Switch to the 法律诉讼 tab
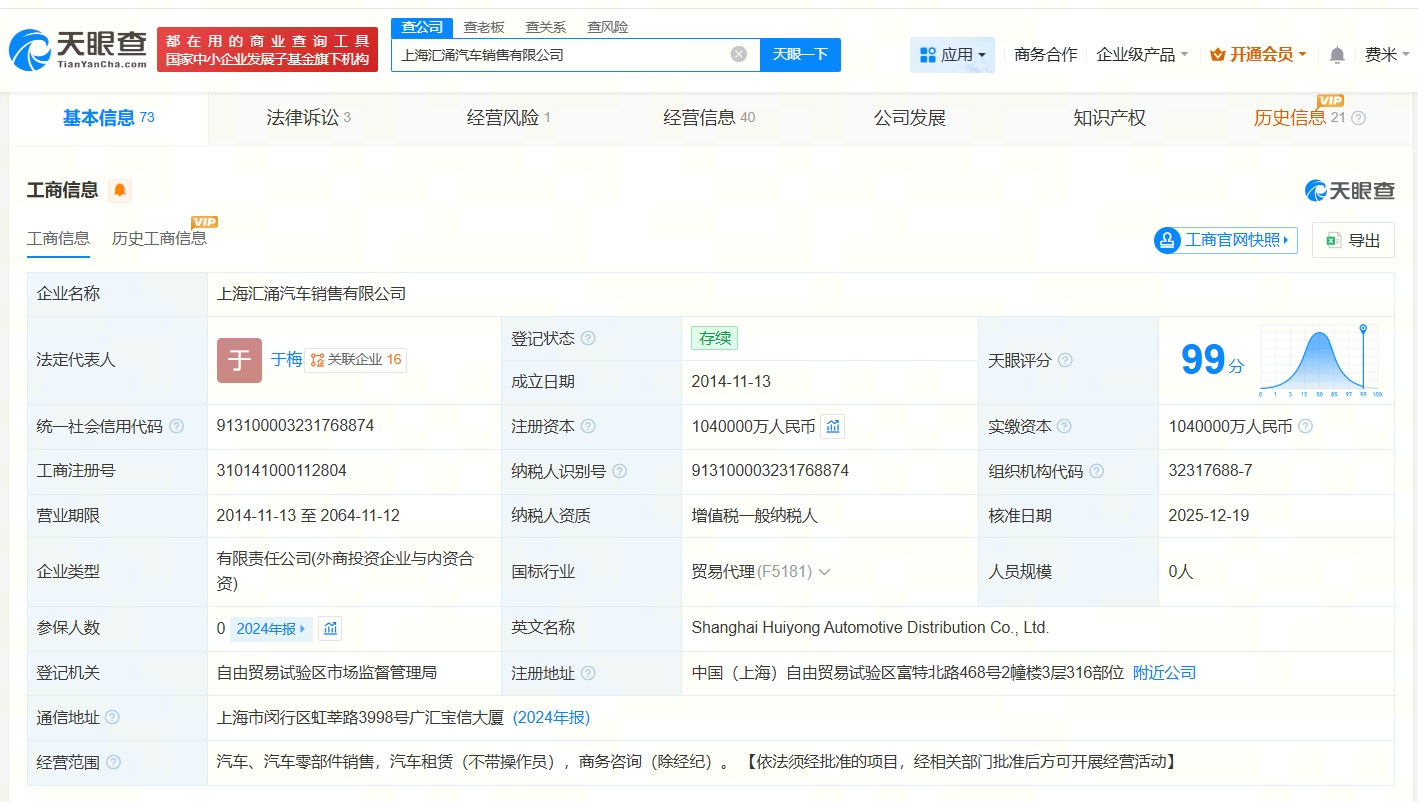Viewport: 1418px width, 802px height. point(308,118)
